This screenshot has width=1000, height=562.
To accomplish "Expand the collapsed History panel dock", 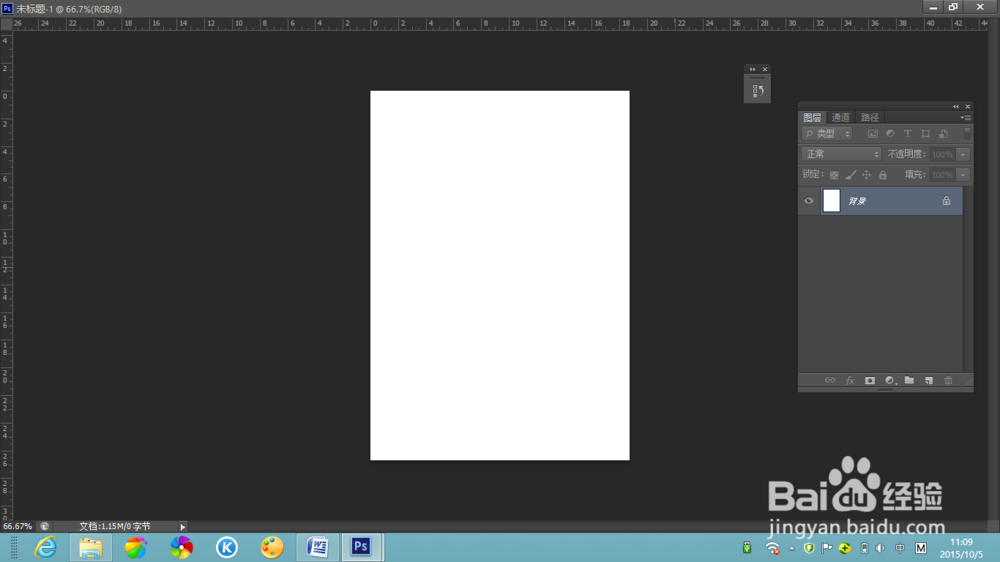I will pos(753,69).
